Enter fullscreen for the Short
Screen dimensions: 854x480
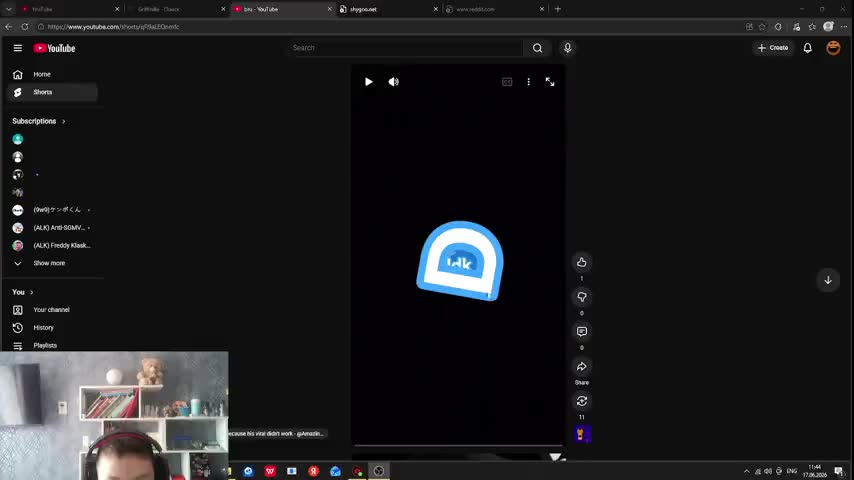(550, 82)
